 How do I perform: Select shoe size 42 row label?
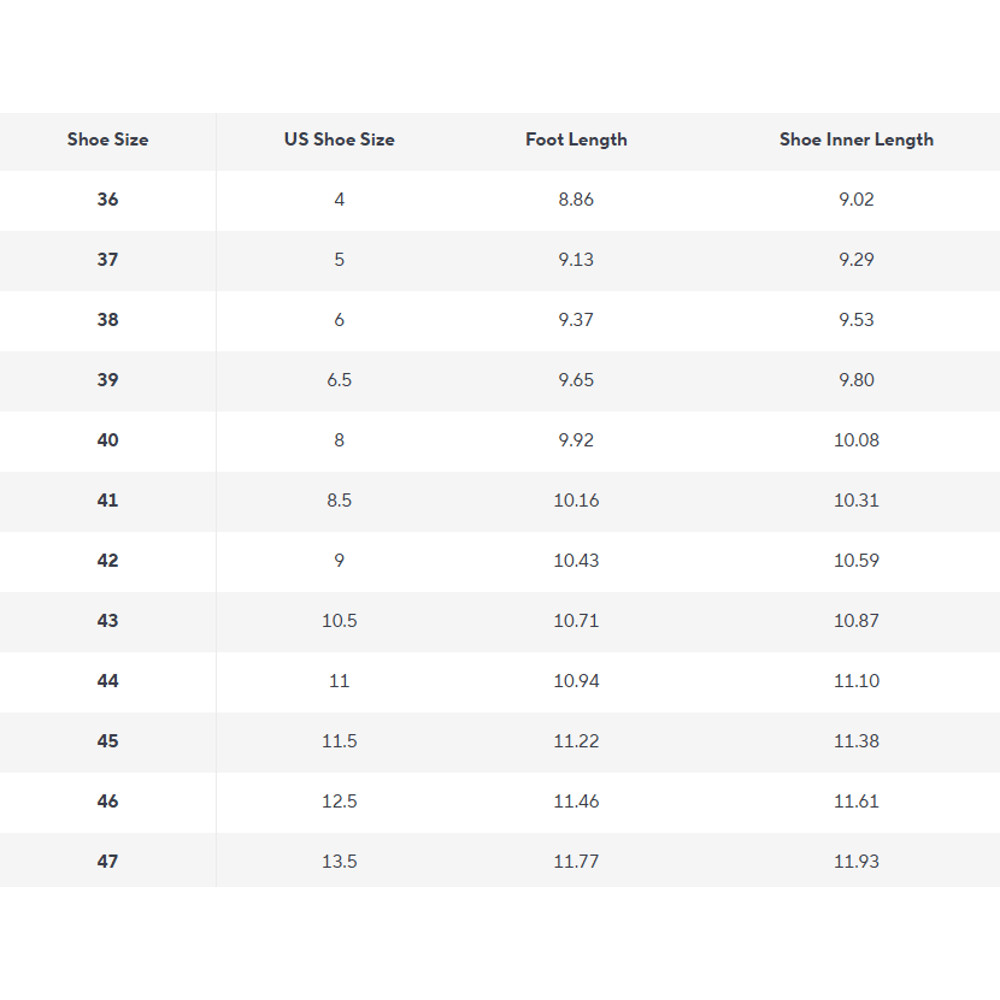(108, 561)
